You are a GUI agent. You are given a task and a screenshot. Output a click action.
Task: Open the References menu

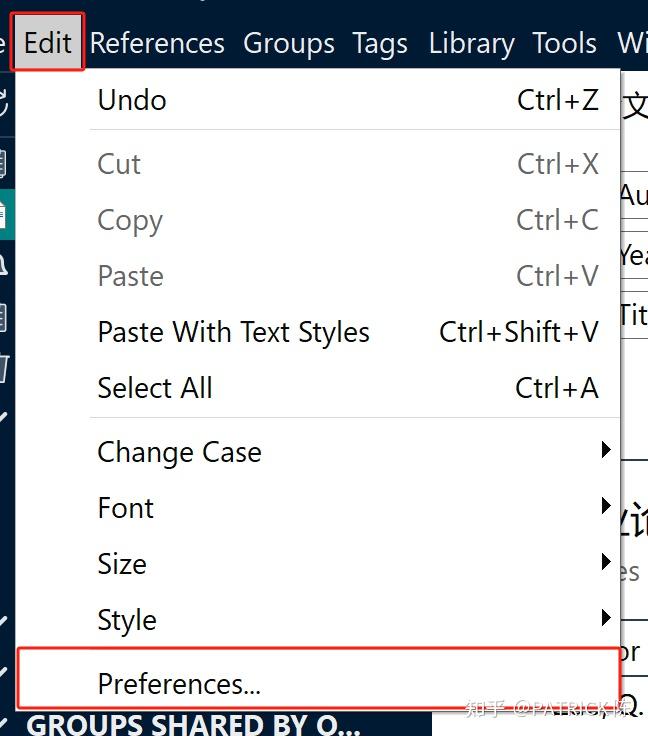click(157, 43)
